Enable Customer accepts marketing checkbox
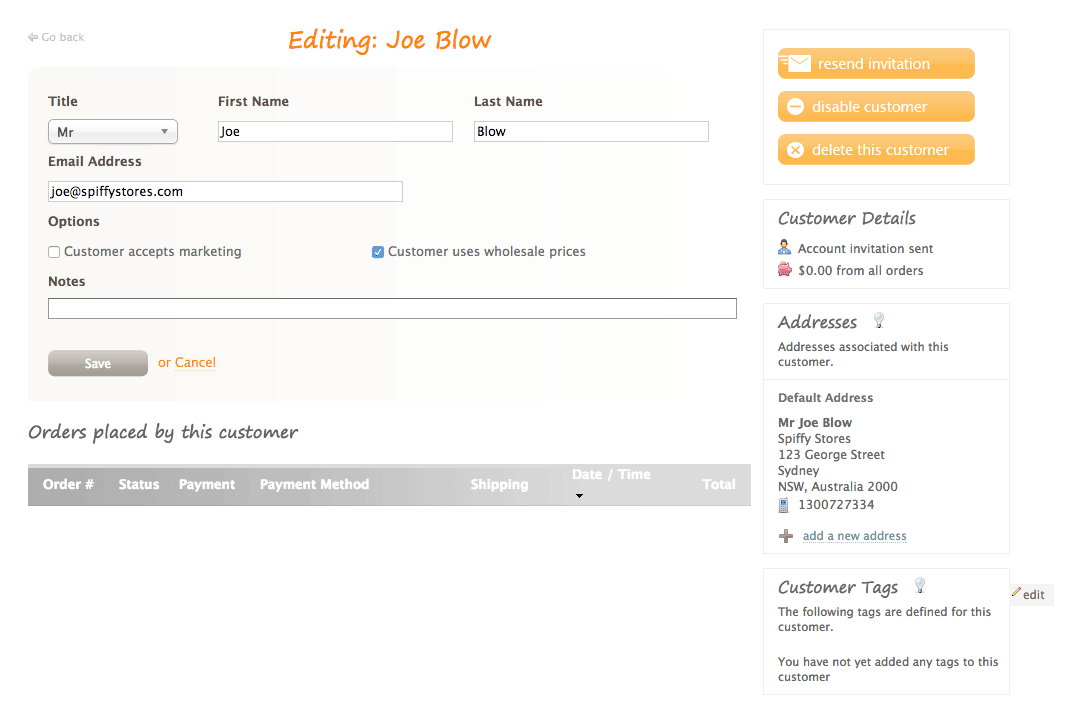The image size is (1066, 722). pyautogui.click(x=54, y=252)
